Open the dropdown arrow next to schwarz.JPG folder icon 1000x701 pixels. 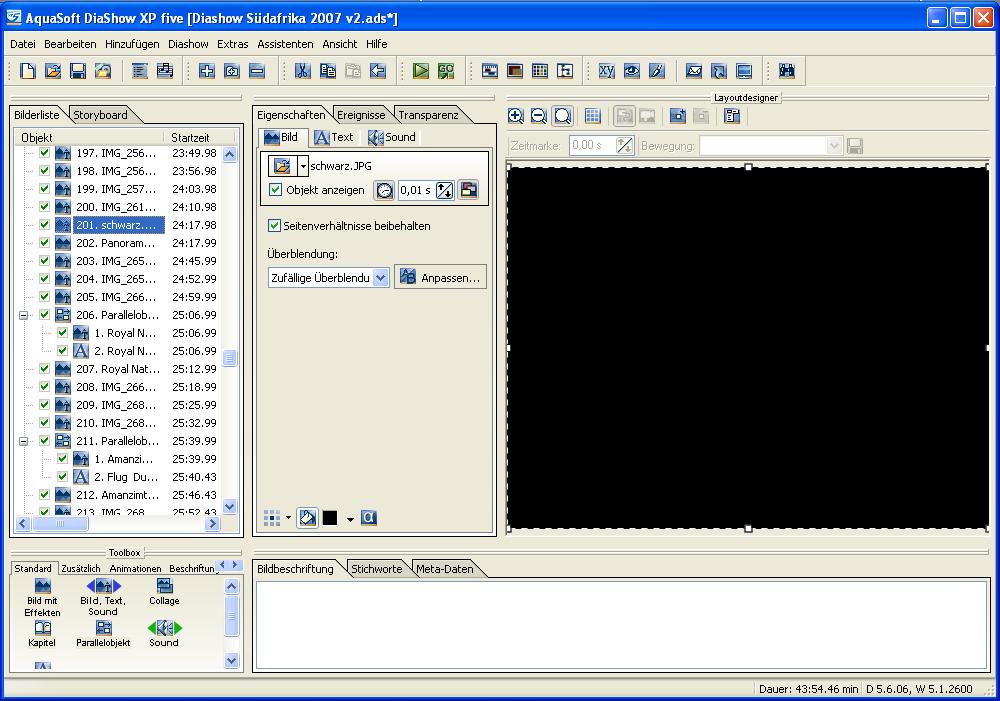pyautogui.click(x=303, y=166)
